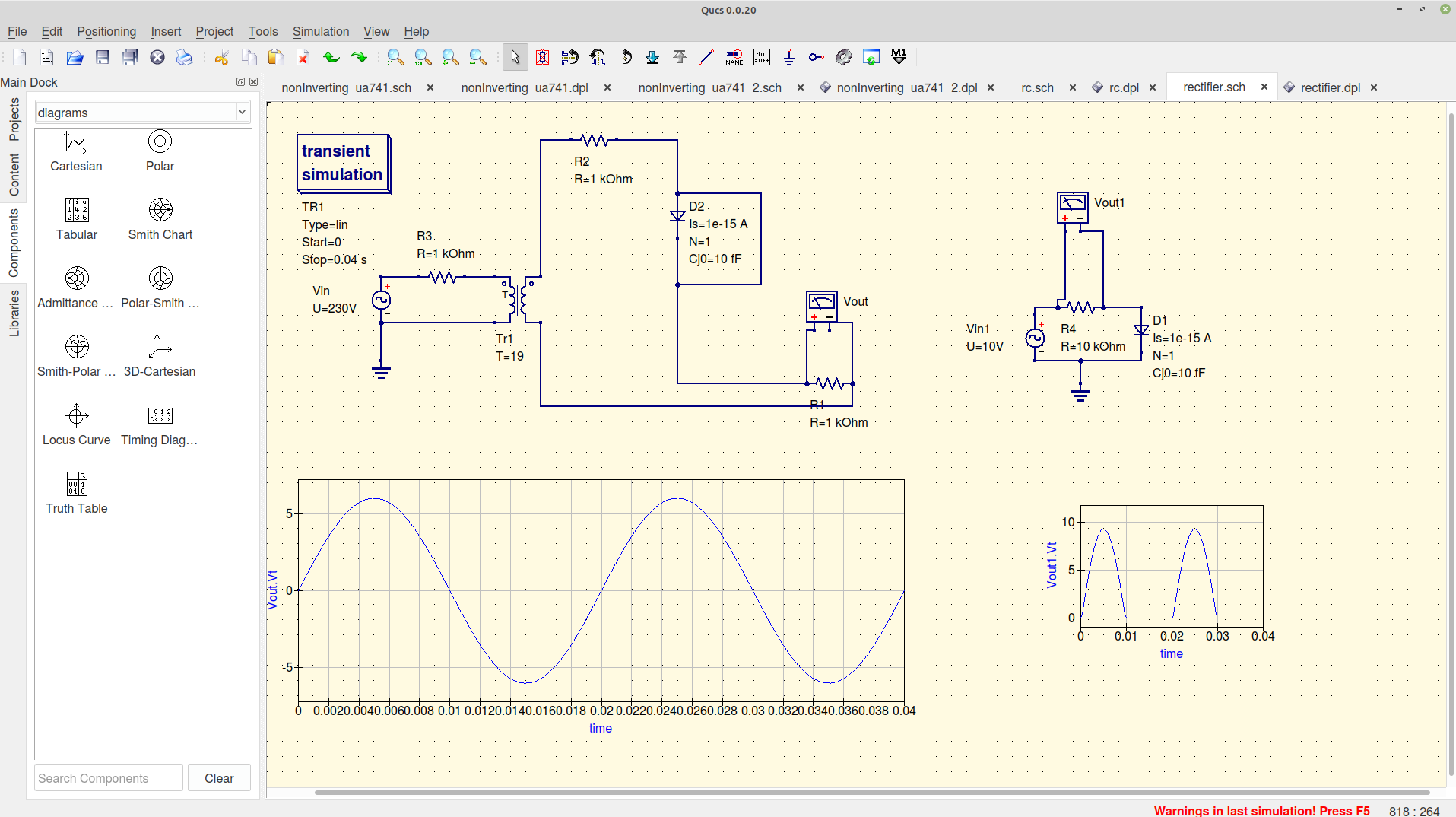
Task: Switch to the nonInverting_ua741.dpl tab
Action: [525, 87]
